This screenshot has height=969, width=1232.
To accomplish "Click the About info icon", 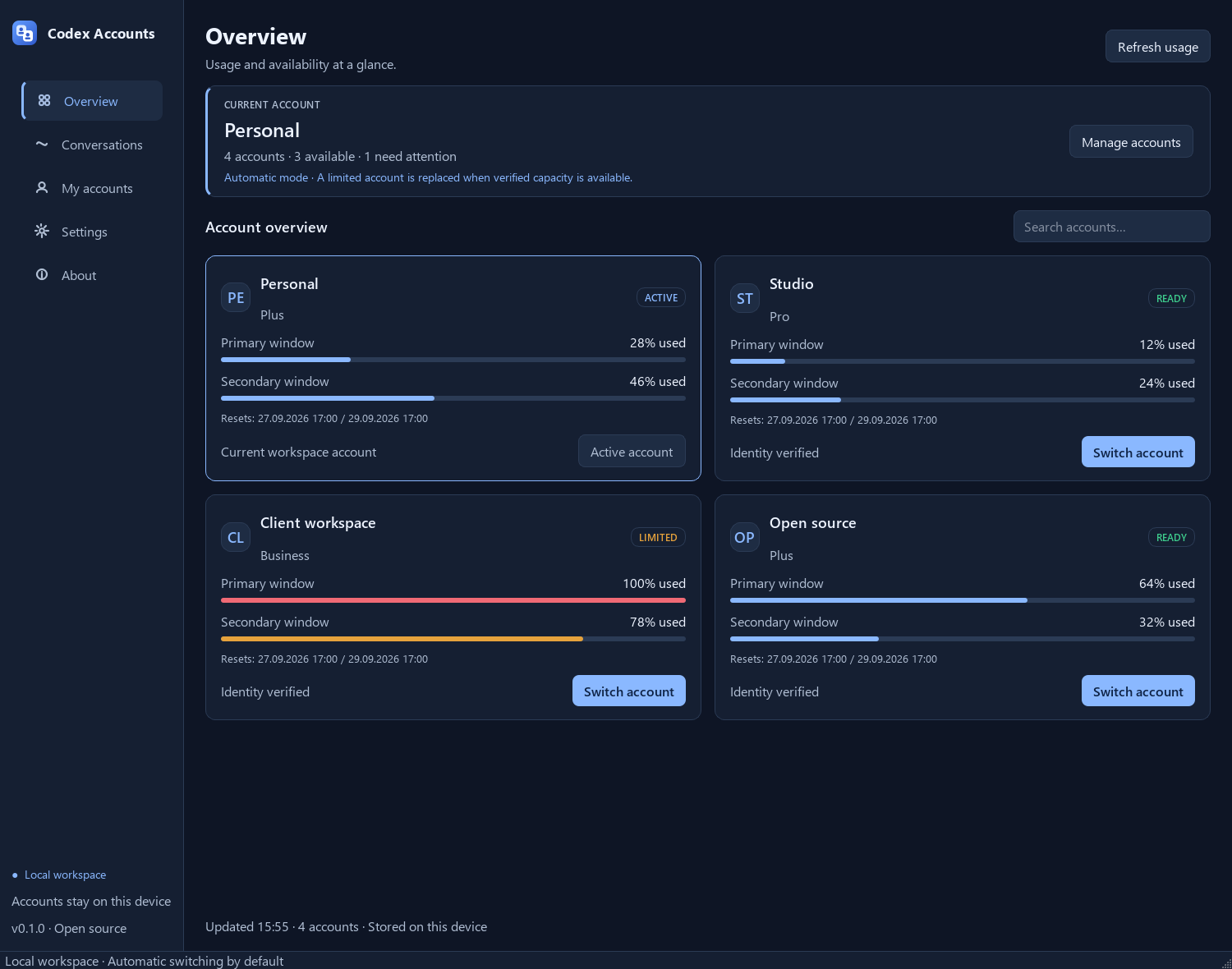I will click(x=42, y=274).
